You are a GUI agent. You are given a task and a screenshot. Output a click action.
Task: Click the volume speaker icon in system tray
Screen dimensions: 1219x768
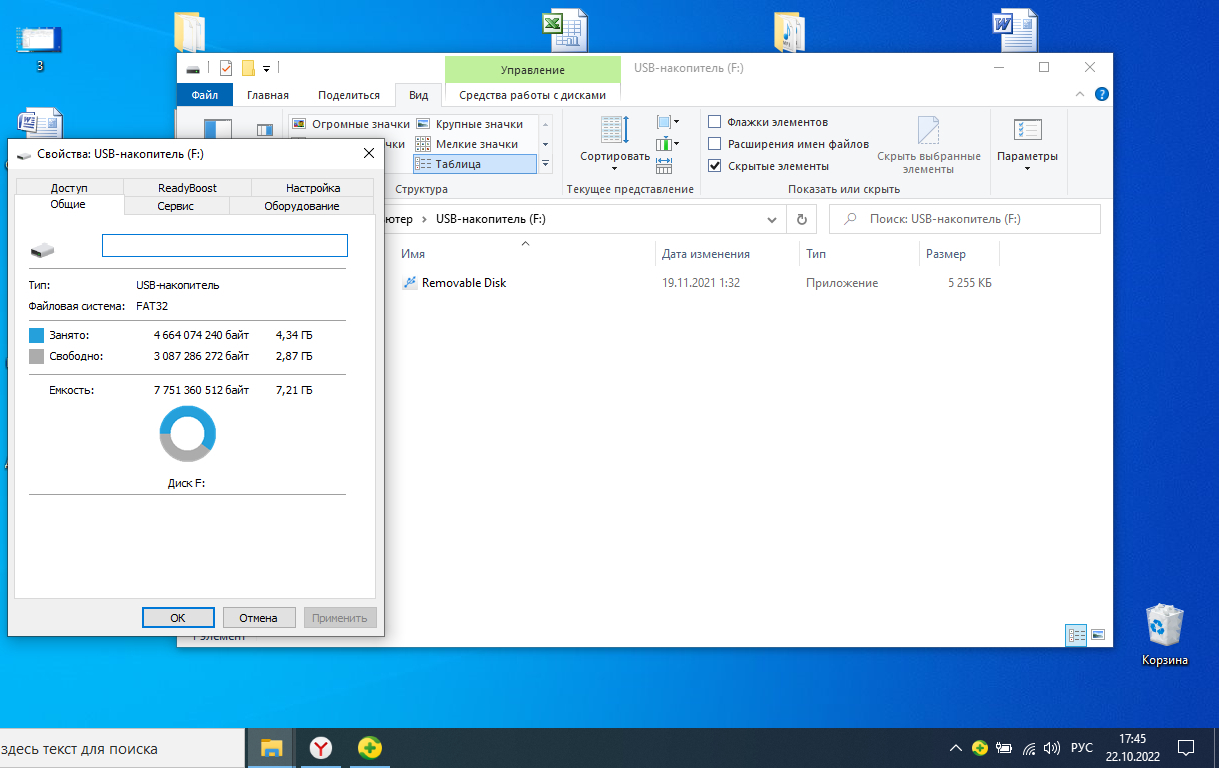pos(1051,748)
